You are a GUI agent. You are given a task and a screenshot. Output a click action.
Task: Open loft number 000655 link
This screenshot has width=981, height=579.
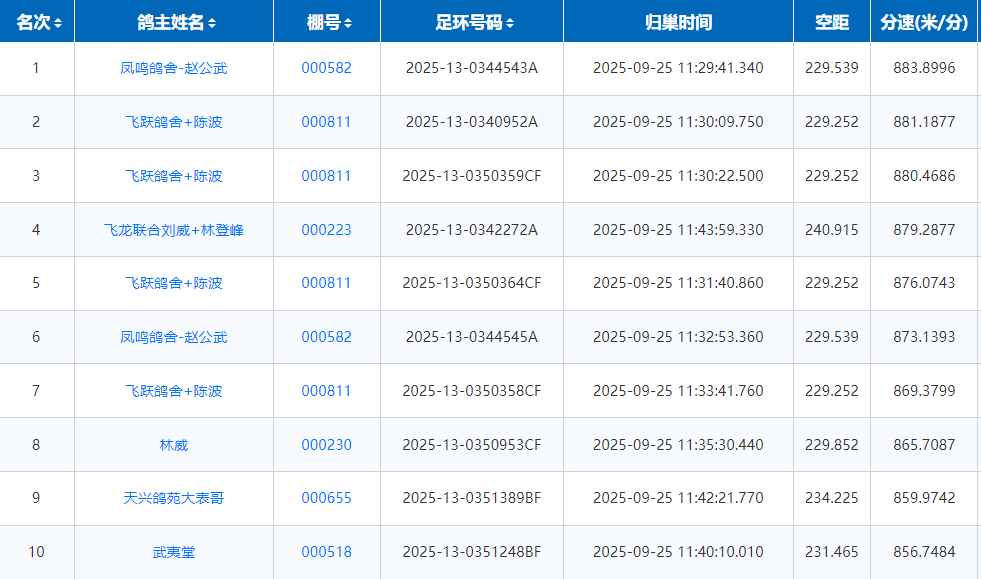coord(326,498)
